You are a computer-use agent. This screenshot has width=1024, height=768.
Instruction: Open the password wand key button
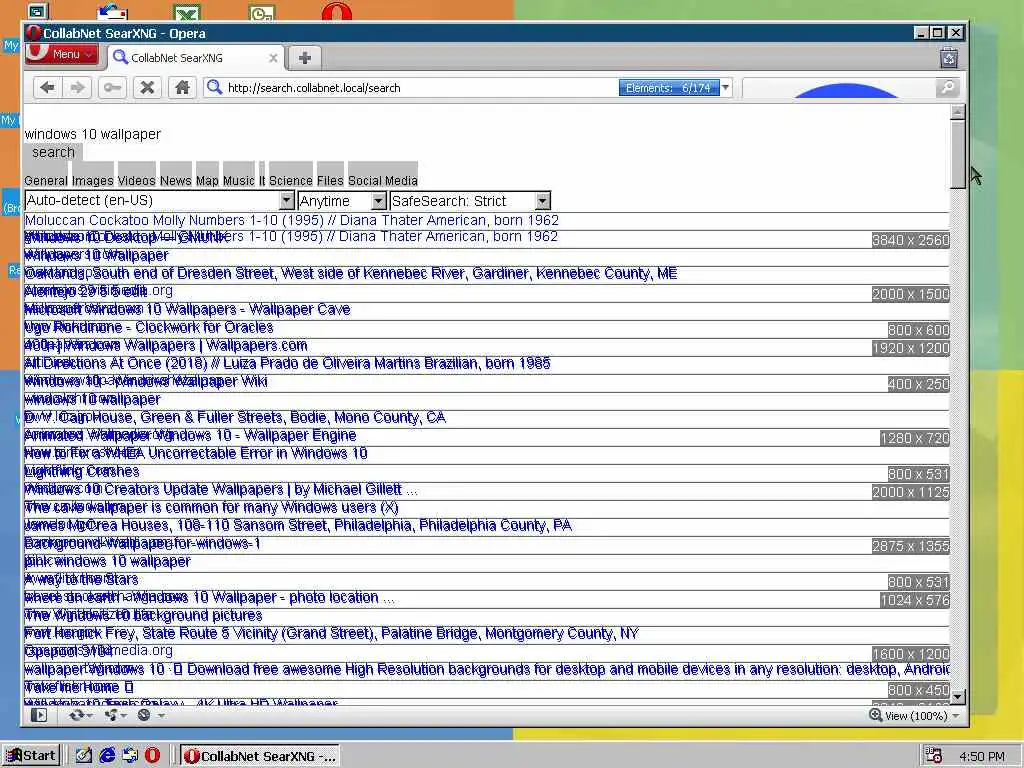click(x=112, y=88)
